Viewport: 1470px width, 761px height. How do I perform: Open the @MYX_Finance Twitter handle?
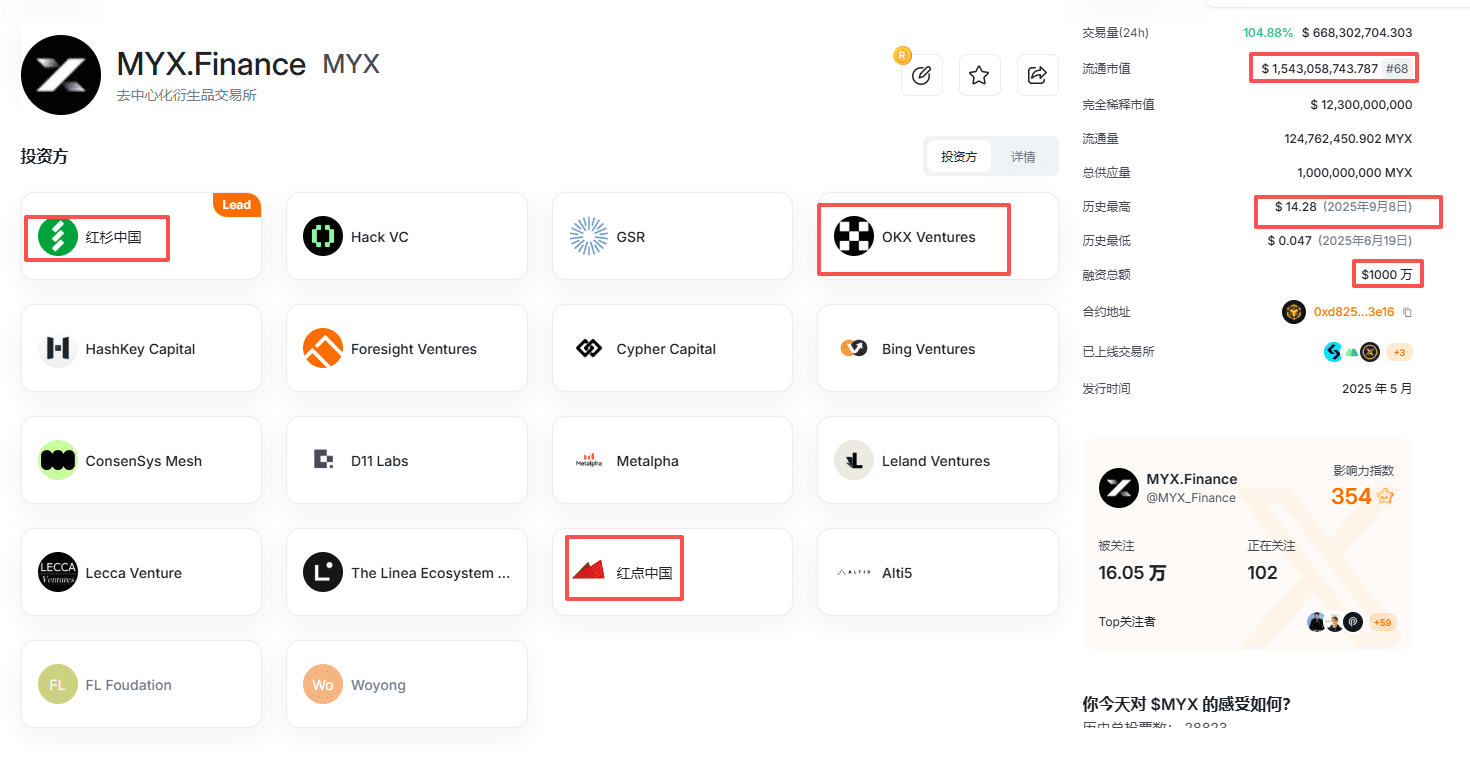coord(1191,498)
